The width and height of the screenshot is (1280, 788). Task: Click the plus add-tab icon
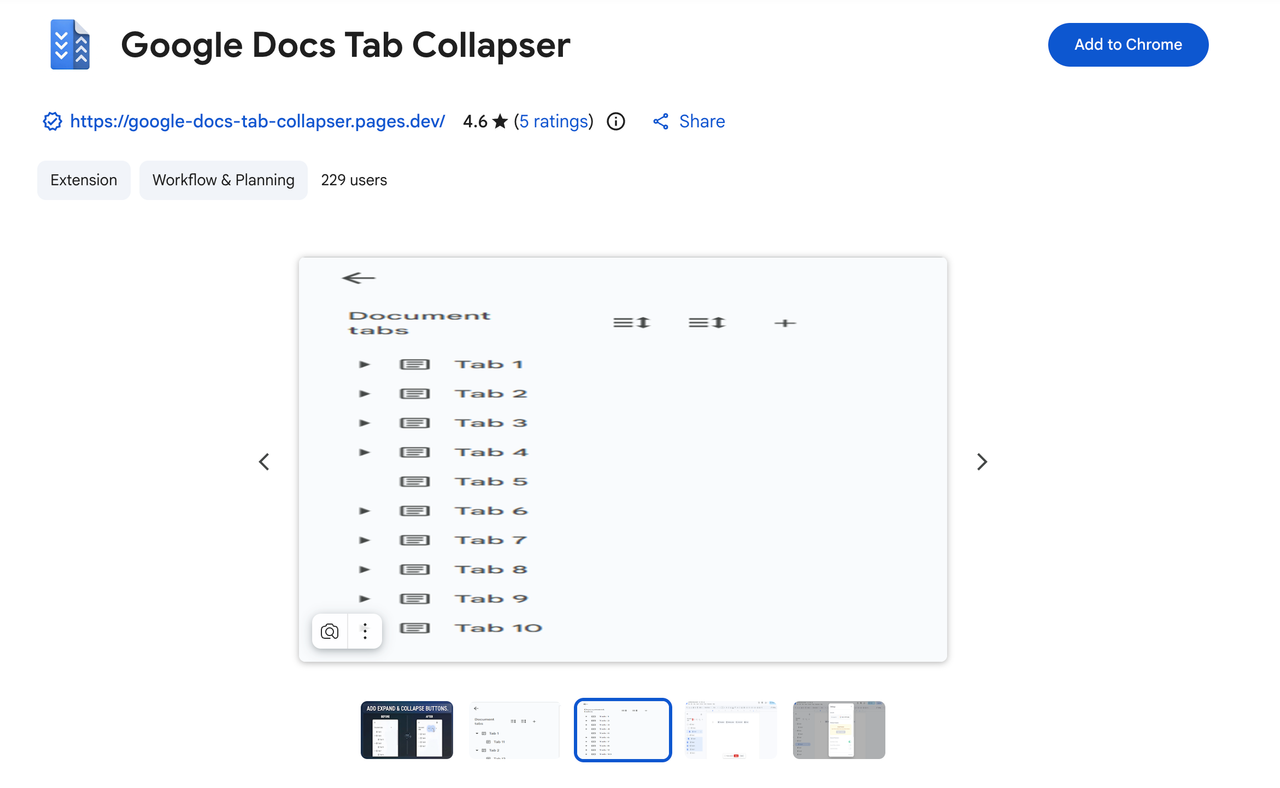[785, 323]
